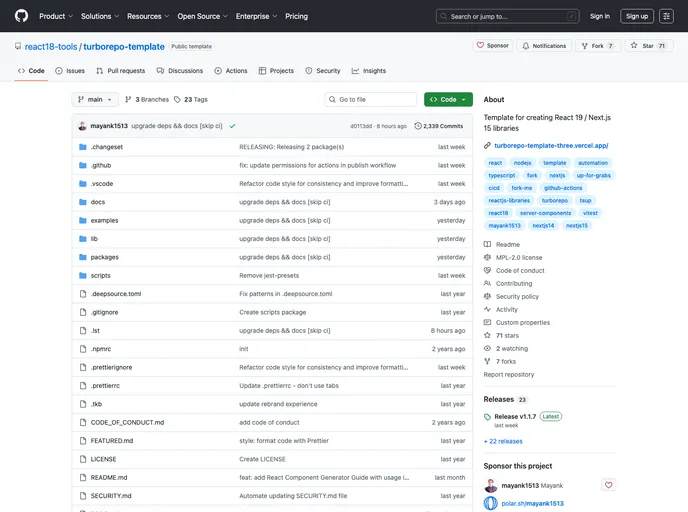Open the Notifications bell button
Image resolution: width=688 pixels, height=512 pixels.
[544, 46]
